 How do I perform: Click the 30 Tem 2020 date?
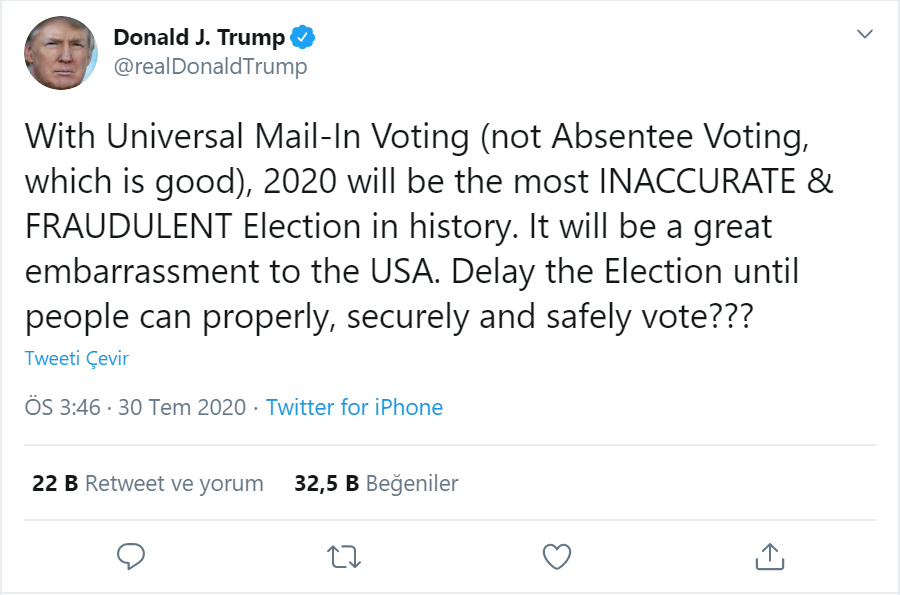182,408
